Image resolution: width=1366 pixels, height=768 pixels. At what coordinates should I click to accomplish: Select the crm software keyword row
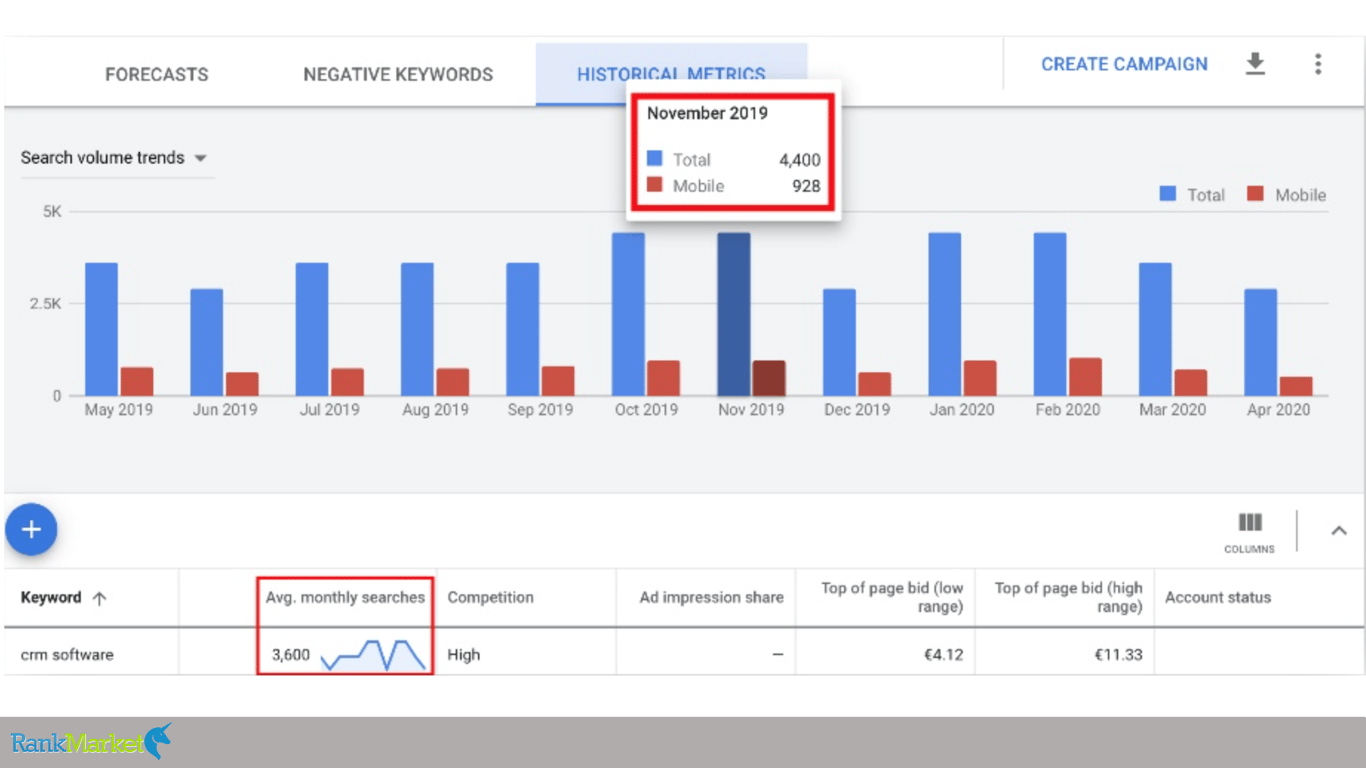tap(683, 655)
